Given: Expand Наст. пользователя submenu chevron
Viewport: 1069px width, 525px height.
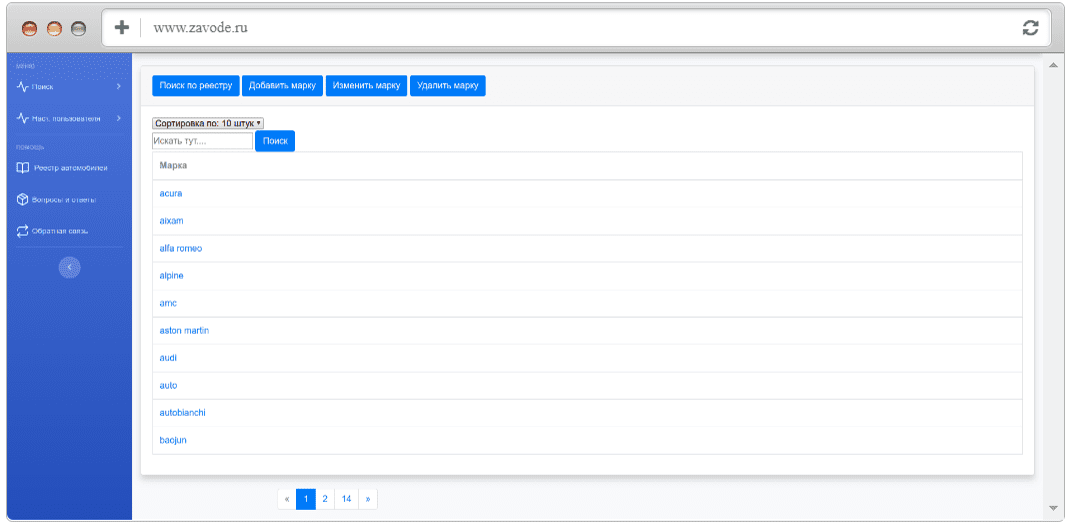Looking at the screenshot, I should coord(118,119).
